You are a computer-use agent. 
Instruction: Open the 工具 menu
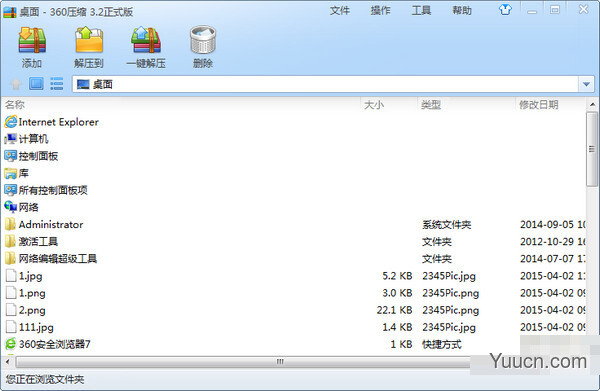[421, 10]
